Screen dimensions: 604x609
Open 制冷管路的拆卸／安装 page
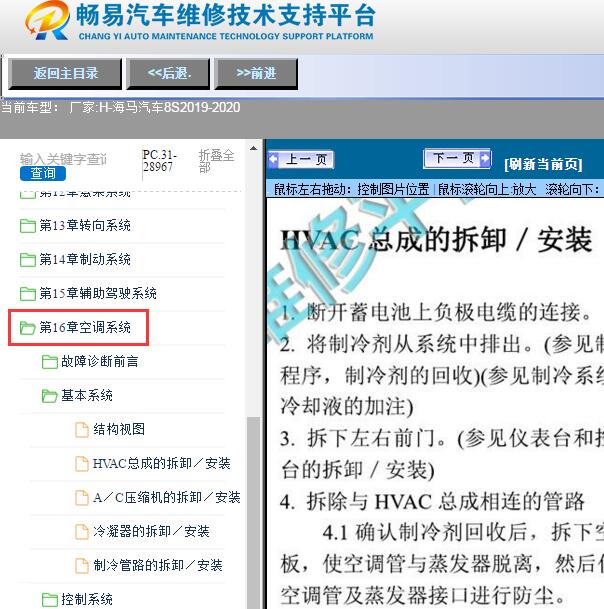pos(158,565)
